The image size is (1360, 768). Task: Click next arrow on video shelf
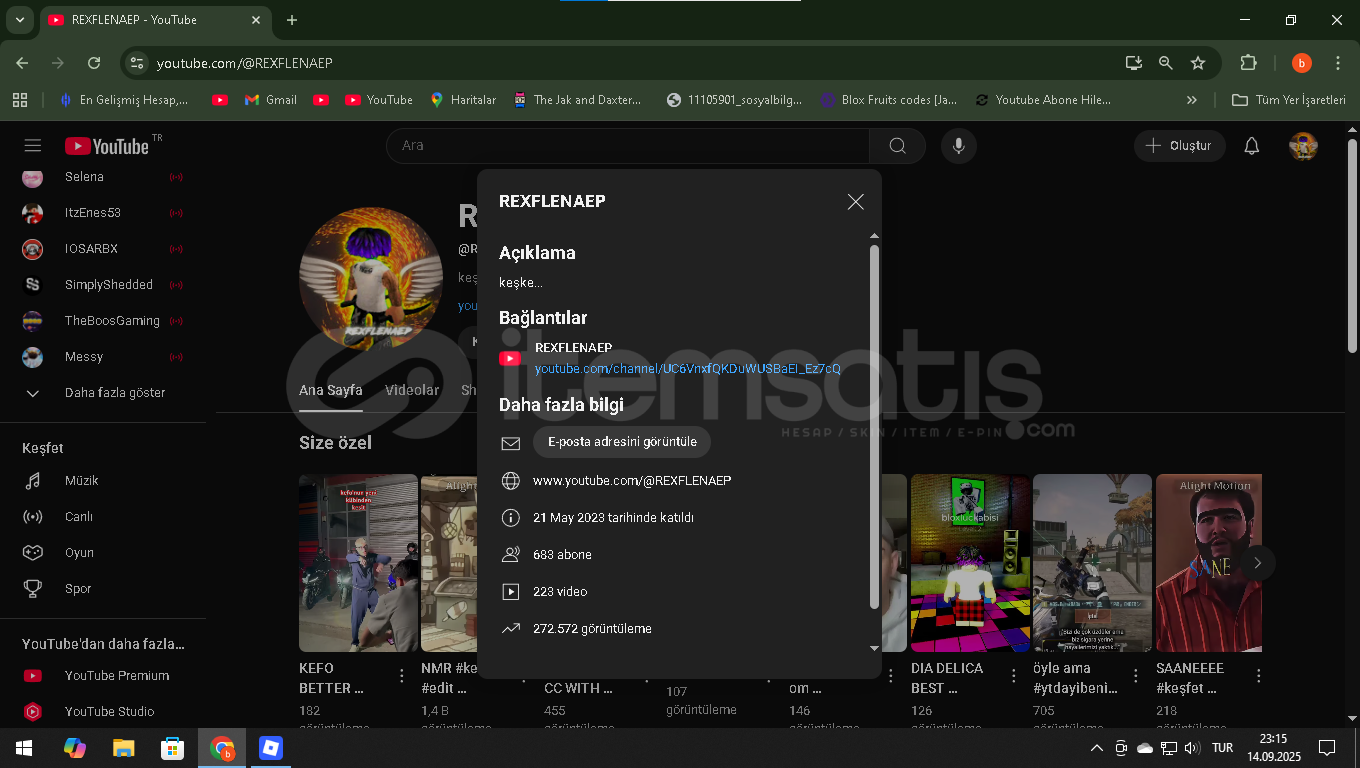[1257, 563]
